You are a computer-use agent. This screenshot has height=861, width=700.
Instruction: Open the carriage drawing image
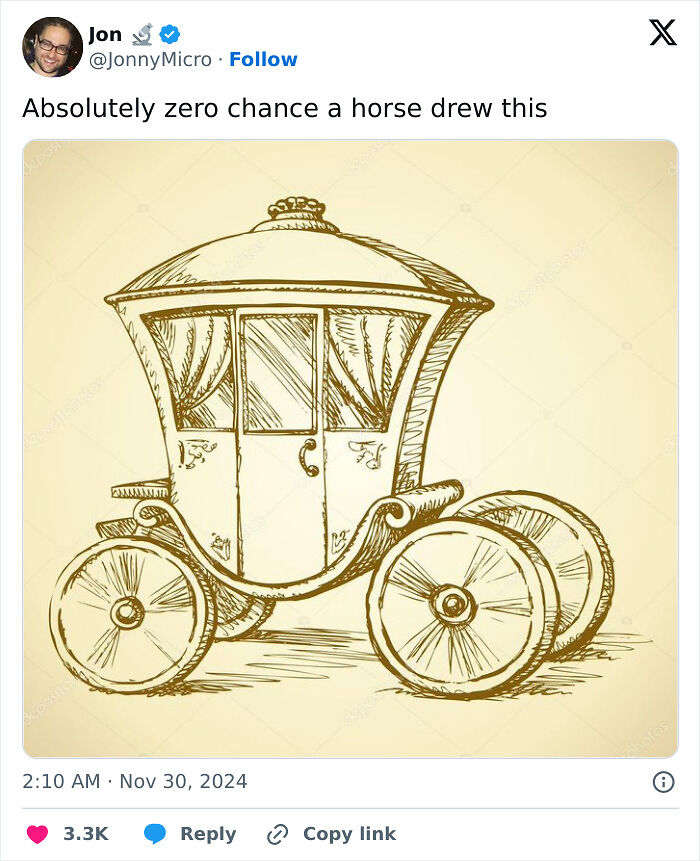click(350, 449)
